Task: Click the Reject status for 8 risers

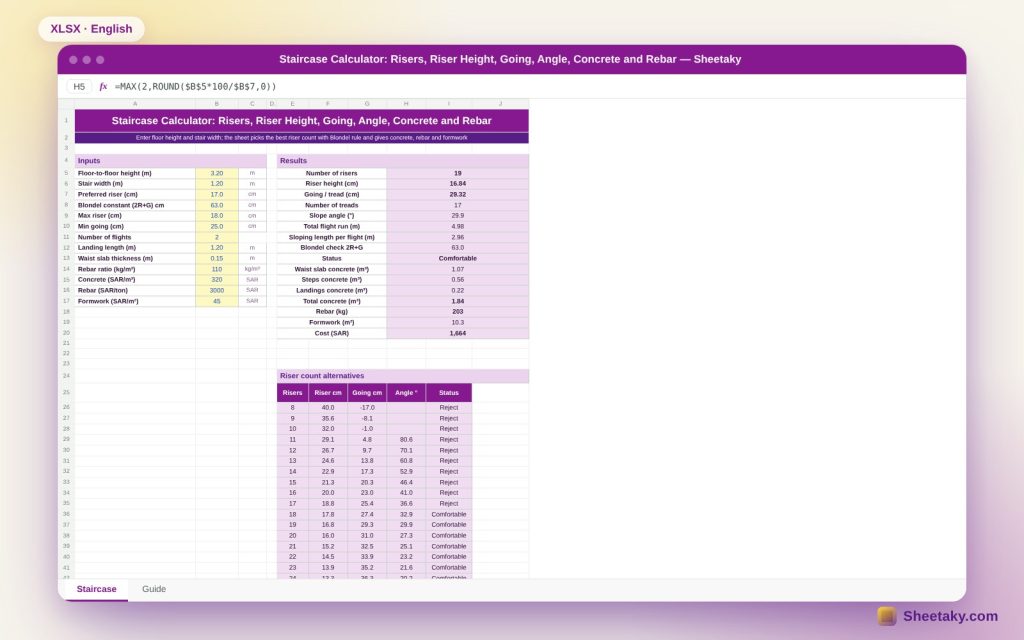Action: (x=449, y=408)
